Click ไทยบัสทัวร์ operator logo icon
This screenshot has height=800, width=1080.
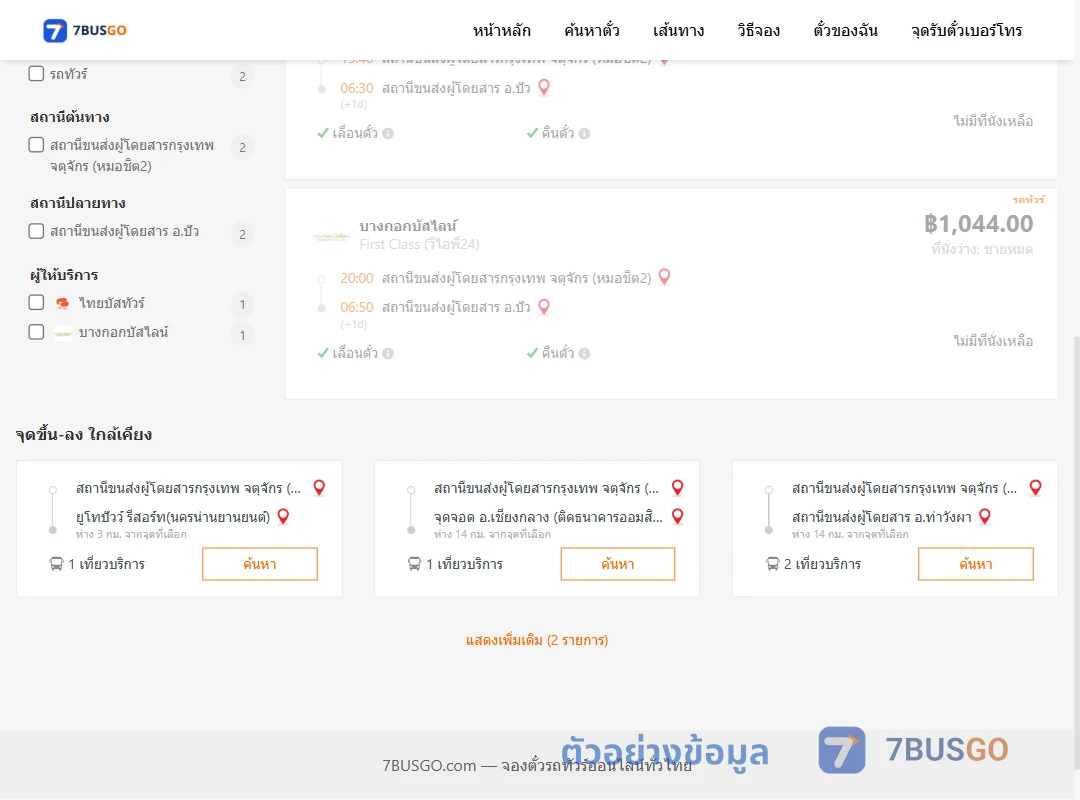(x=63, y=303)
